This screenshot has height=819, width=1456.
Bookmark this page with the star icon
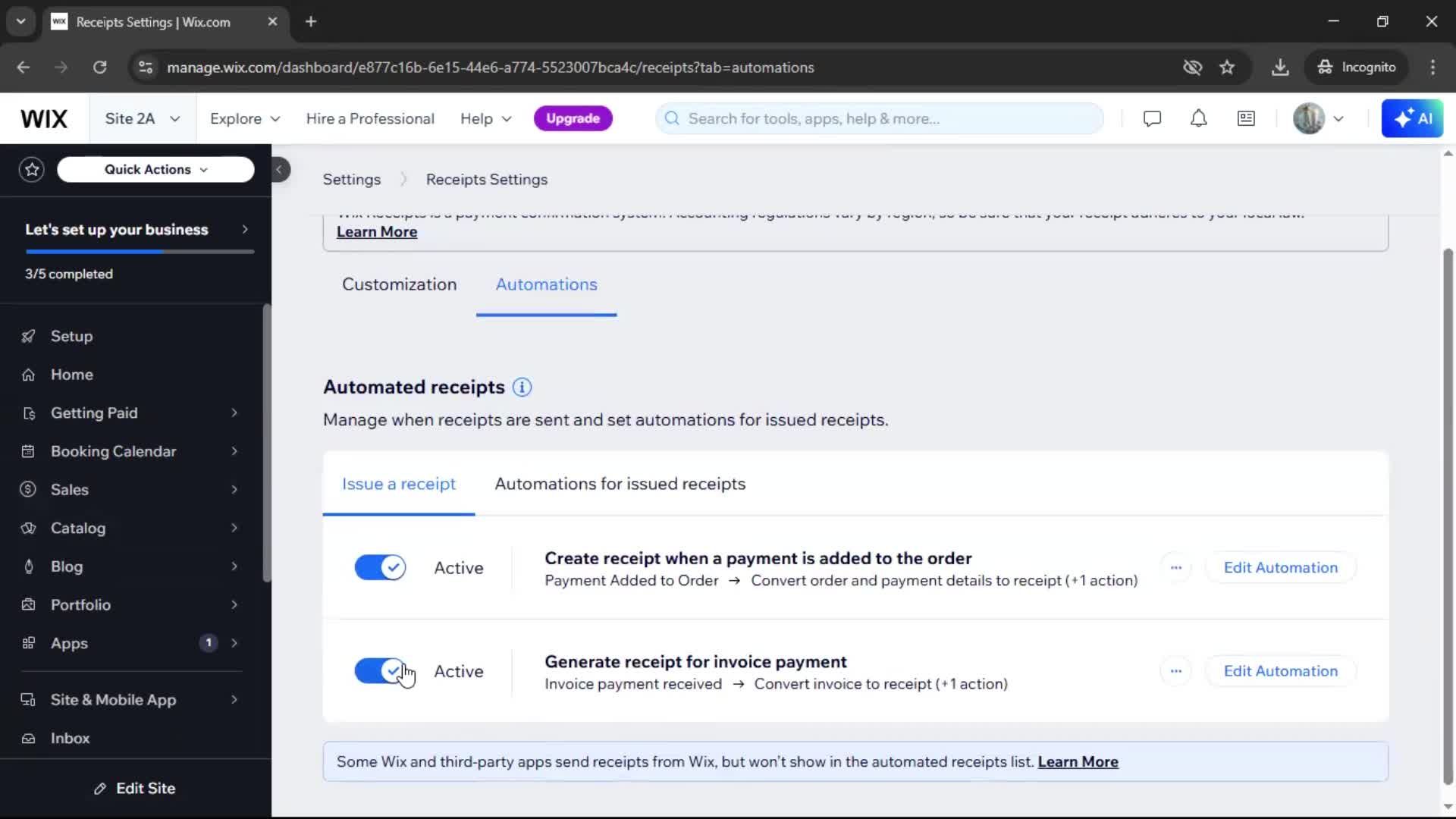1227,67
